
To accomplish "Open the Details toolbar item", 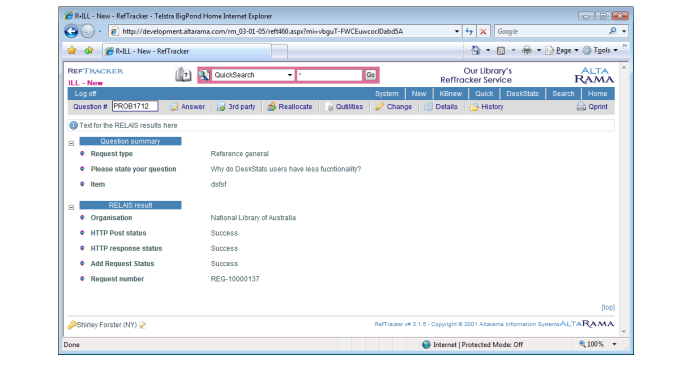I will click(x=441, y=107).
